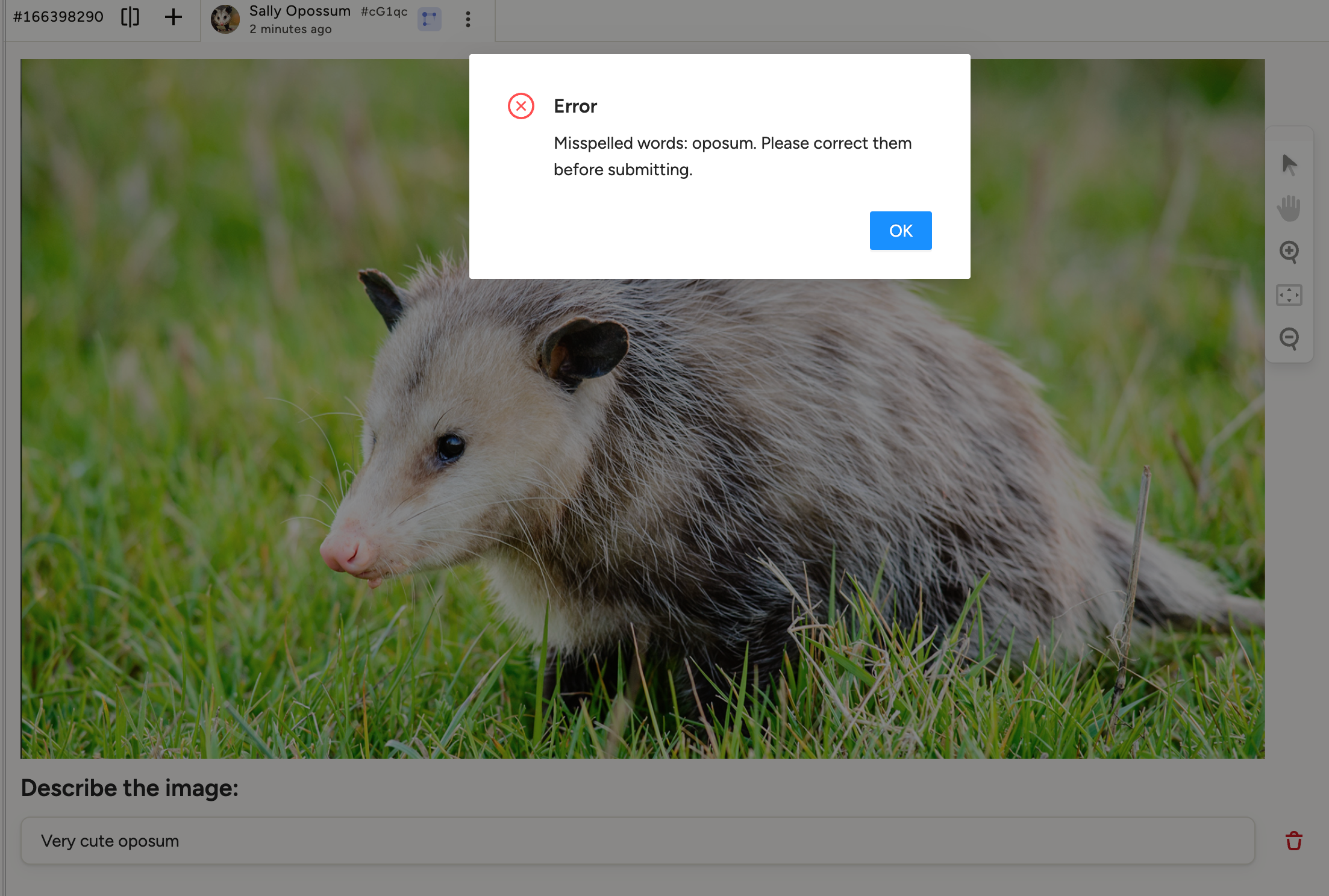Viewport: 1329px width, 896px height.
Task: Zoom in with the magnifier plus tool
Action: click(x=1290, y=252)
